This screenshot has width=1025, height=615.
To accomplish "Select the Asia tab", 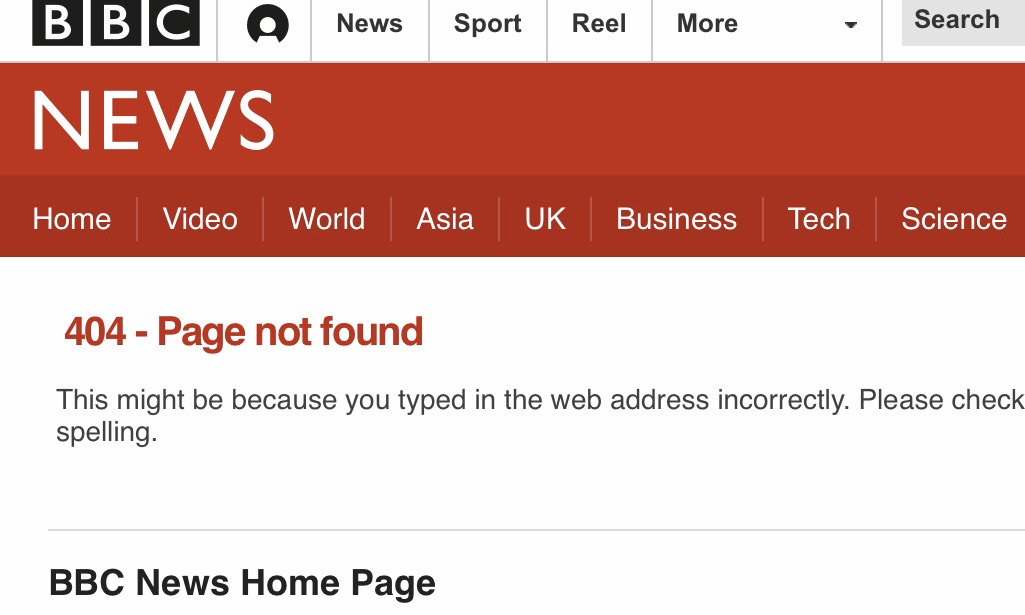I will 445,219.
